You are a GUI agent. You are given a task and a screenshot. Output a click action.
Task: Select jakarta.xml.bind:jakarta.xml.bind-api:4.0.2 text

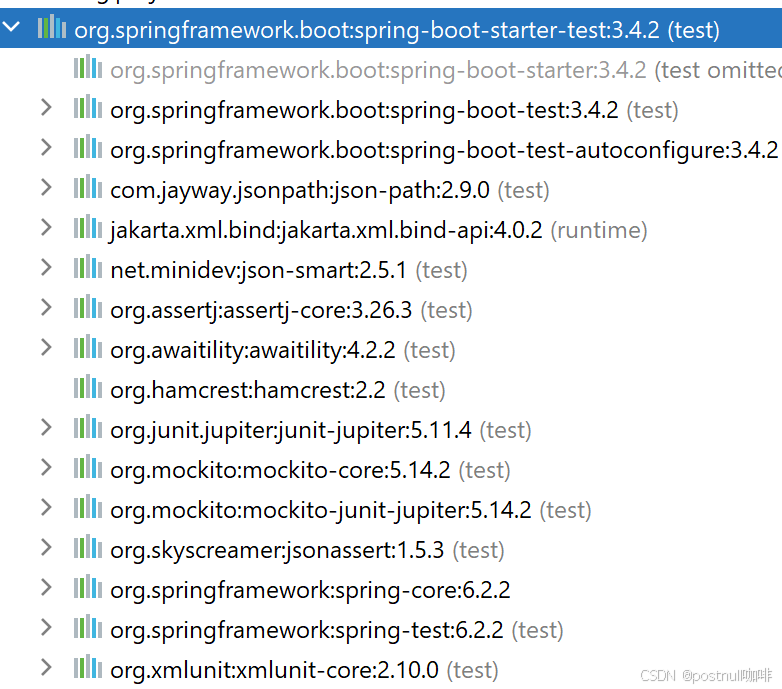(326, 230)
